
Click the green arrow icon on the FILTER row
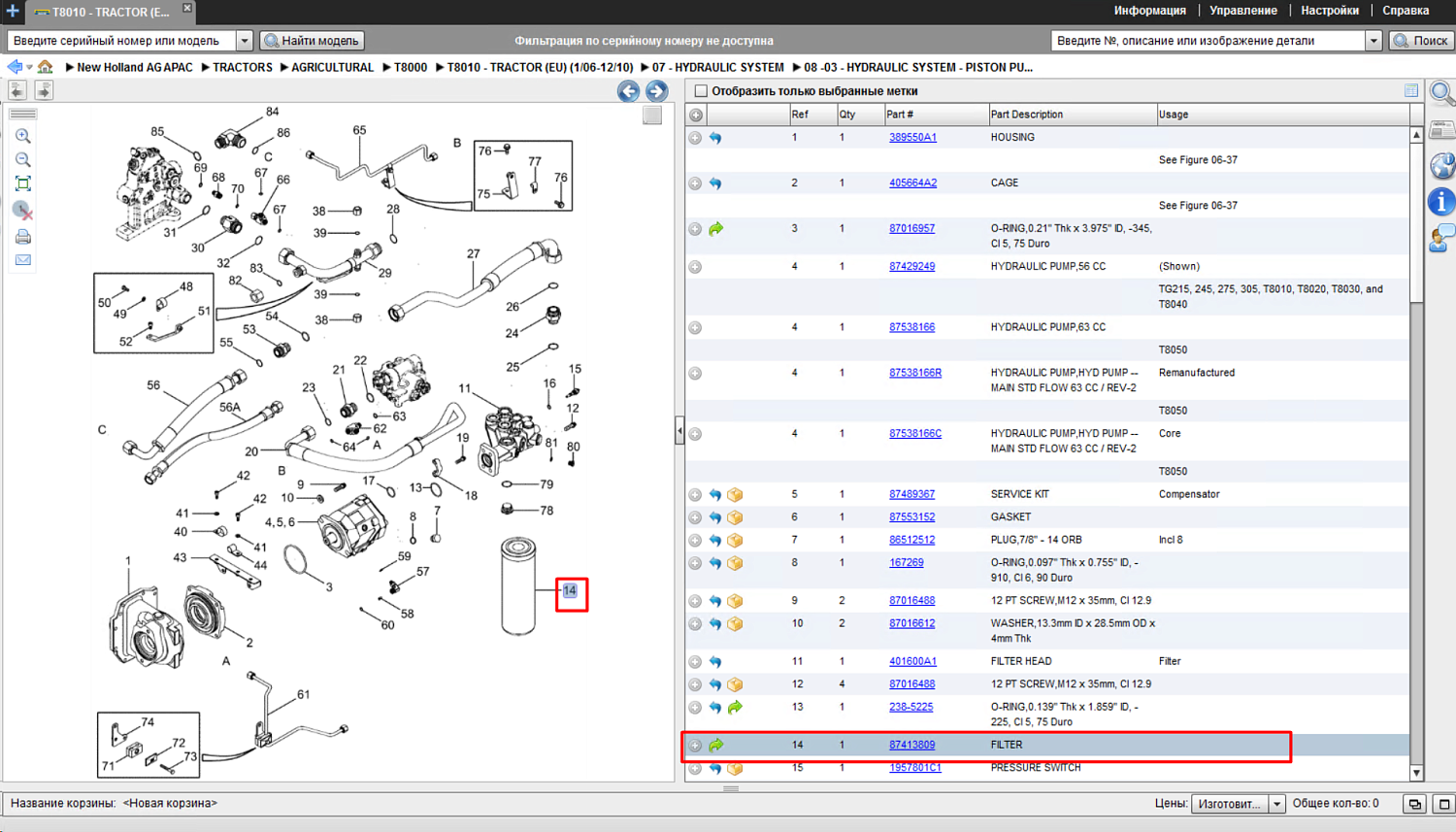coord(716,746)
